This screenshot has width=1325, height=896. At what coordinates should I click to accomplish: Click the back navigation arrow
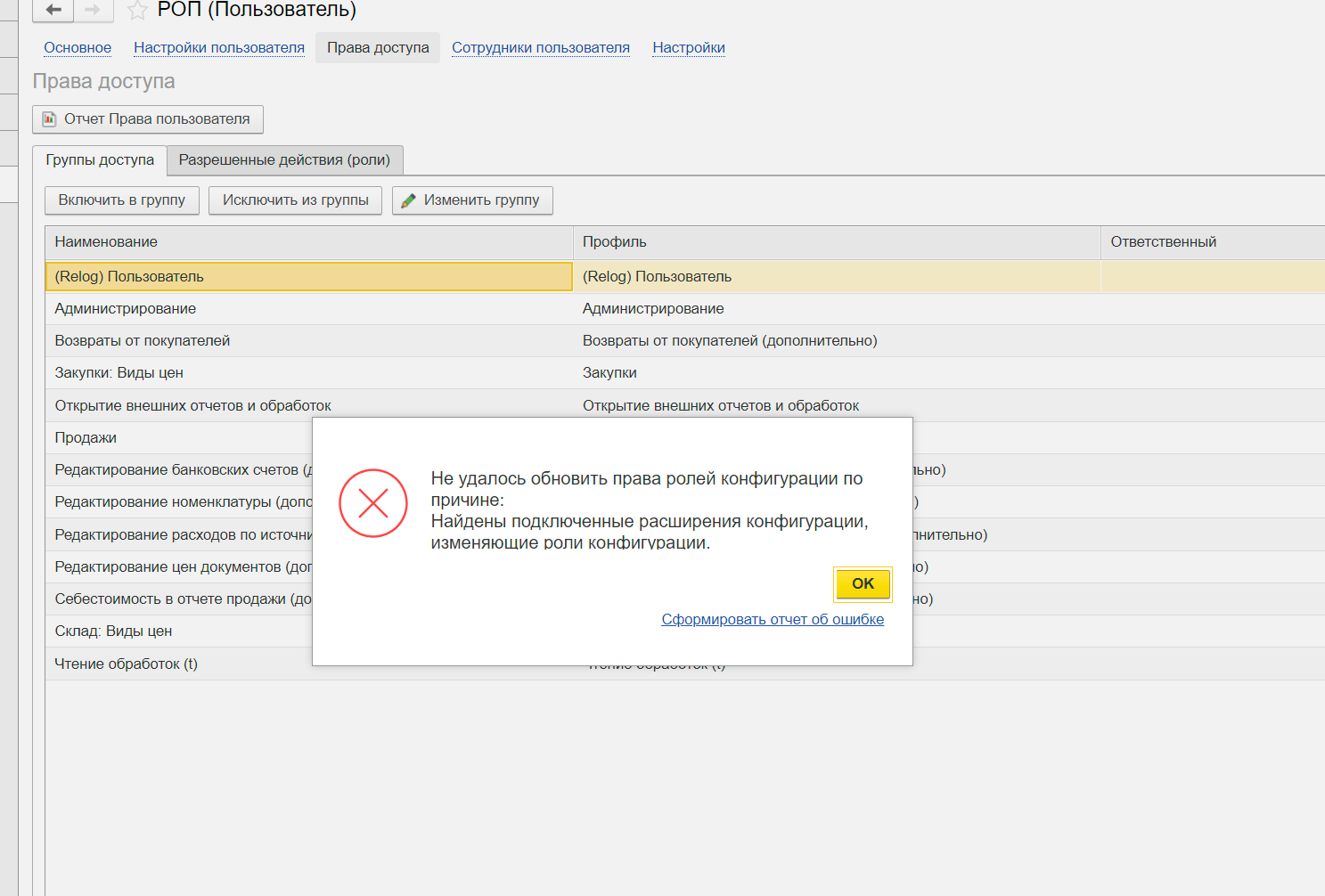pos(53,10)
